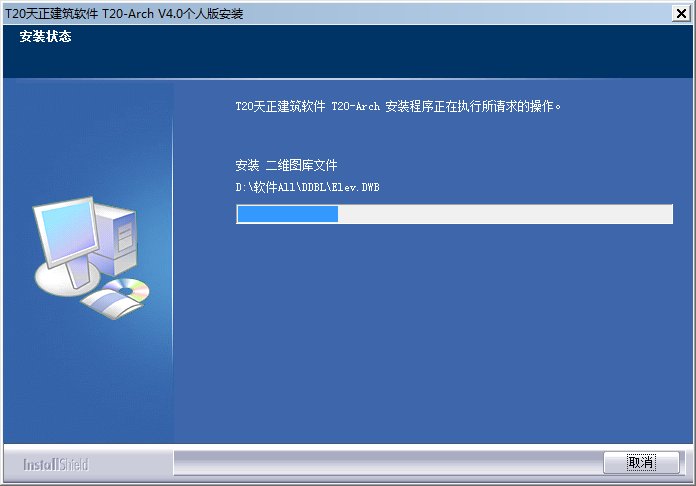Image resolution: width=696 pixels, height=486 pixels.
Task: Click the dark blue header banner area
Action: [x=348, y=51]
